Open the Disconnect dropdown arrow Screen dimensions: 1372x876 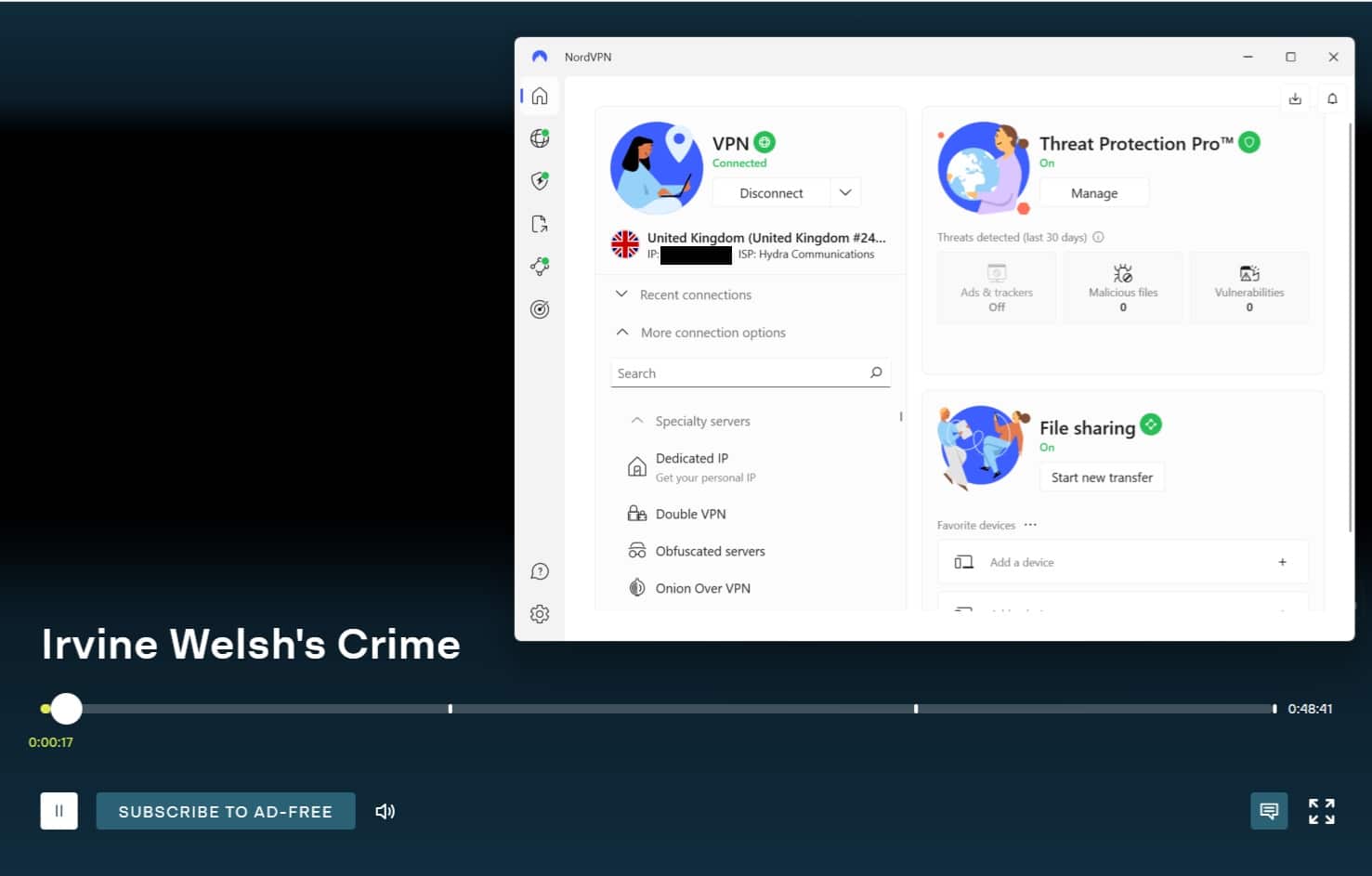[x=845, y=192]
